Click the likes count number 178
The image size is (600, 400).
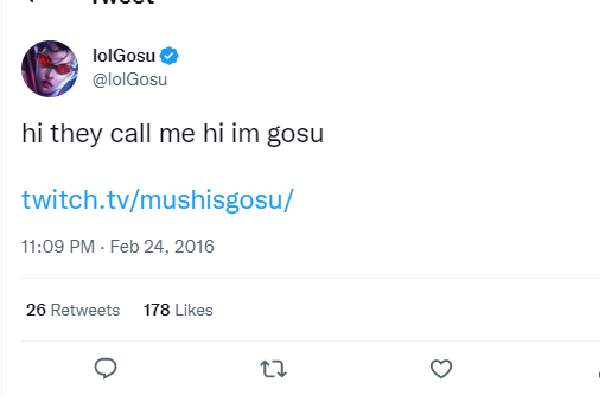(x=157, y=310)
